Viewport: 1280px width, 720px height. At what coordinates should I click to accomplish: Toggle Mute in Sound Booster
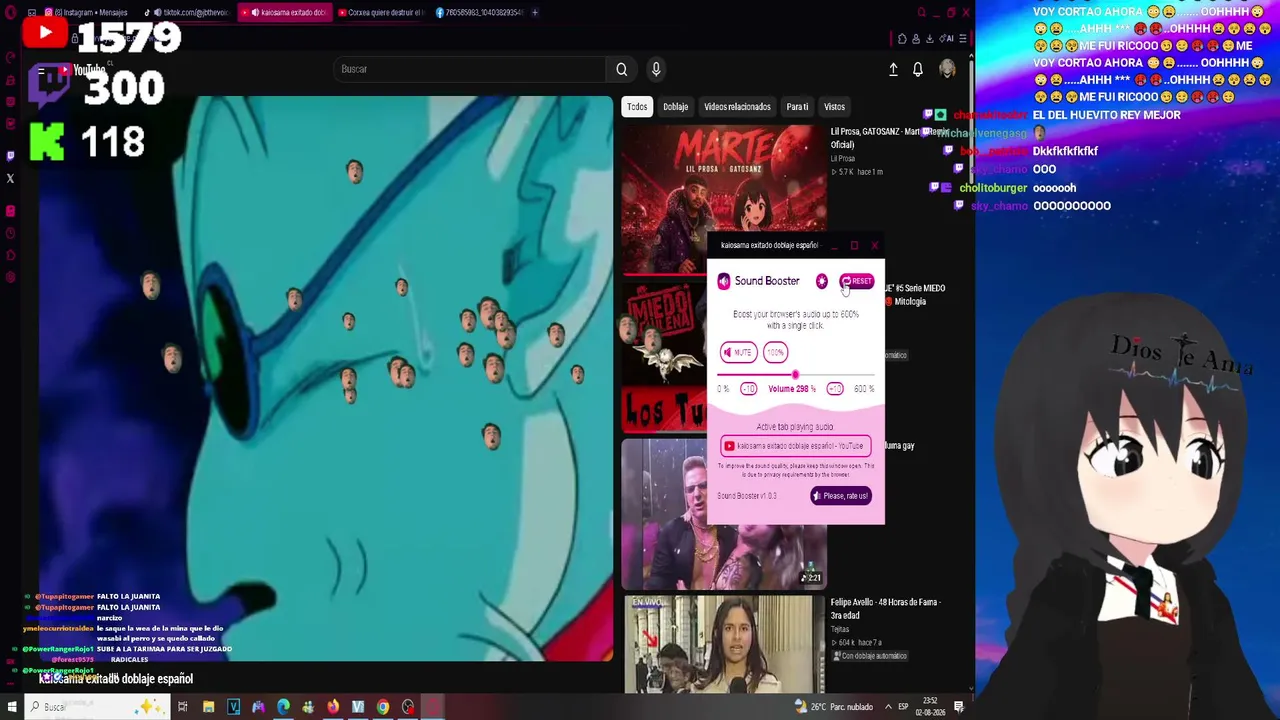coord(739,352)
